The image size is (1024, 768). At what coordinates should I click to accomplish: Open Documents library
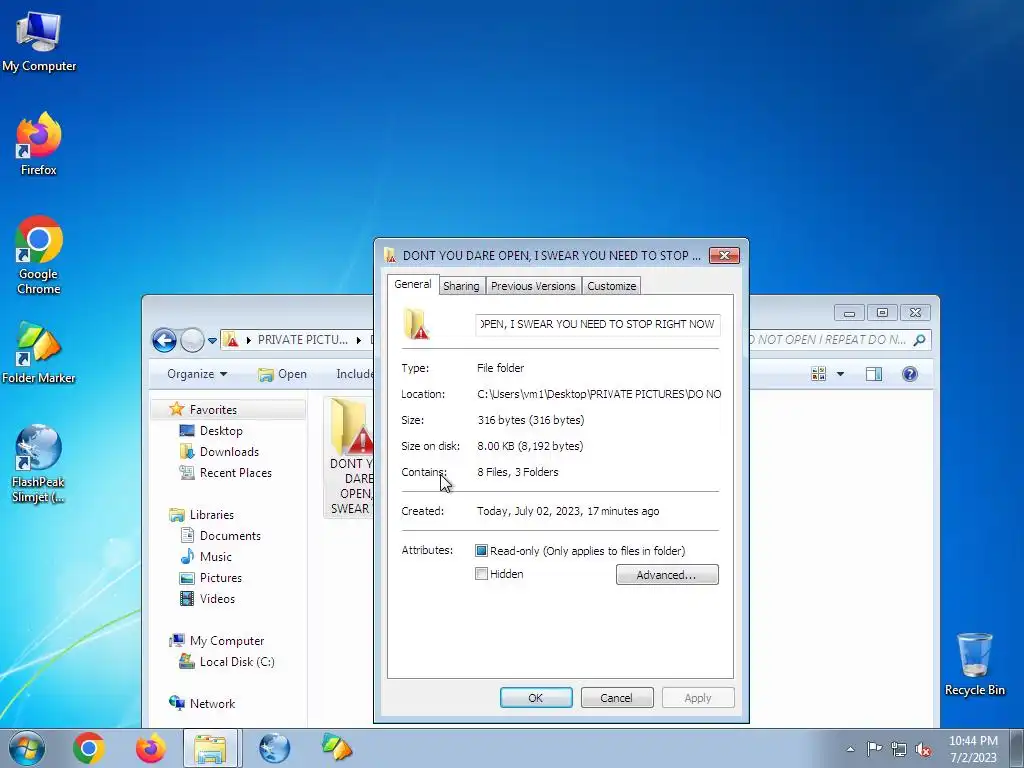point(230,536)
